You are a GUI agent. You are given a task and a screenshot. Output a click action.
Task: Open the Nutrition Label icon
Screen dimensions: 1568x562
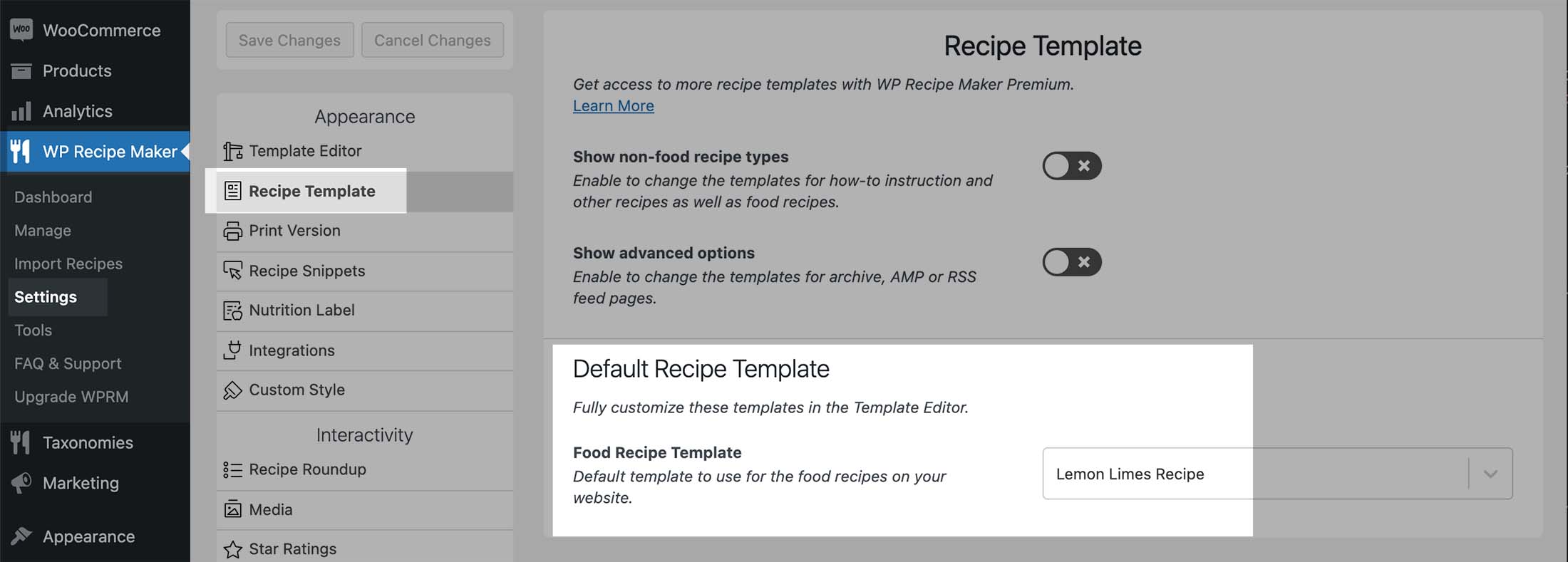[232, 310]
